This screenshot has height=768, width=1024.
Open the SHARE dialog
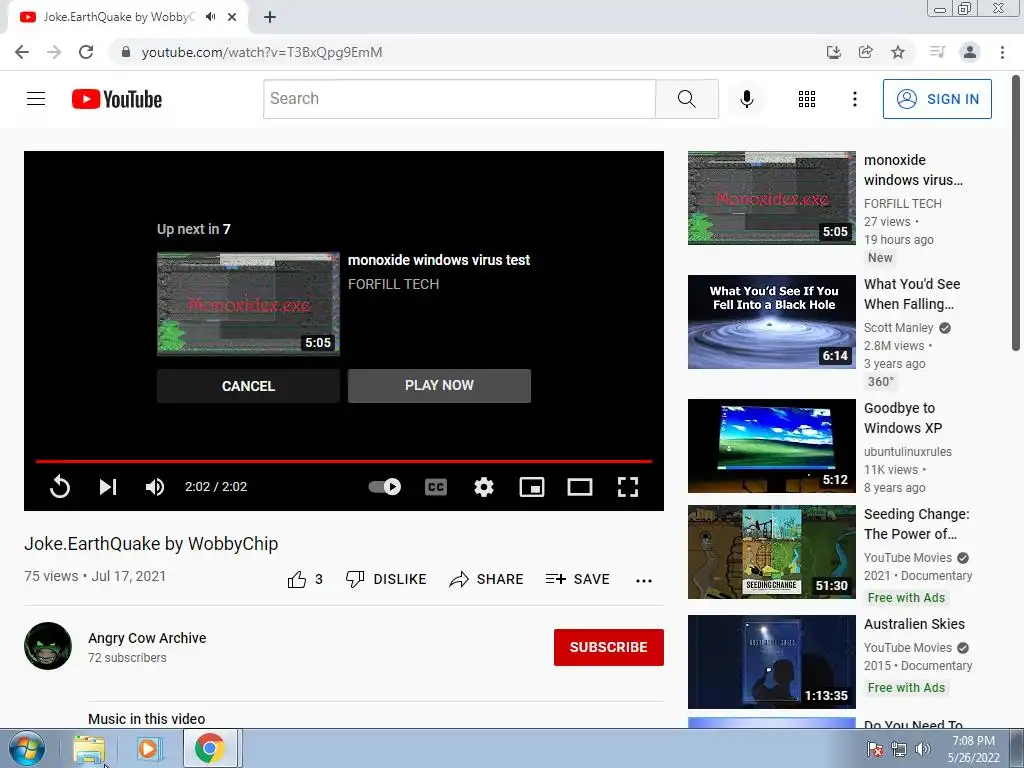pyautogui.click(x=487, y=579)
